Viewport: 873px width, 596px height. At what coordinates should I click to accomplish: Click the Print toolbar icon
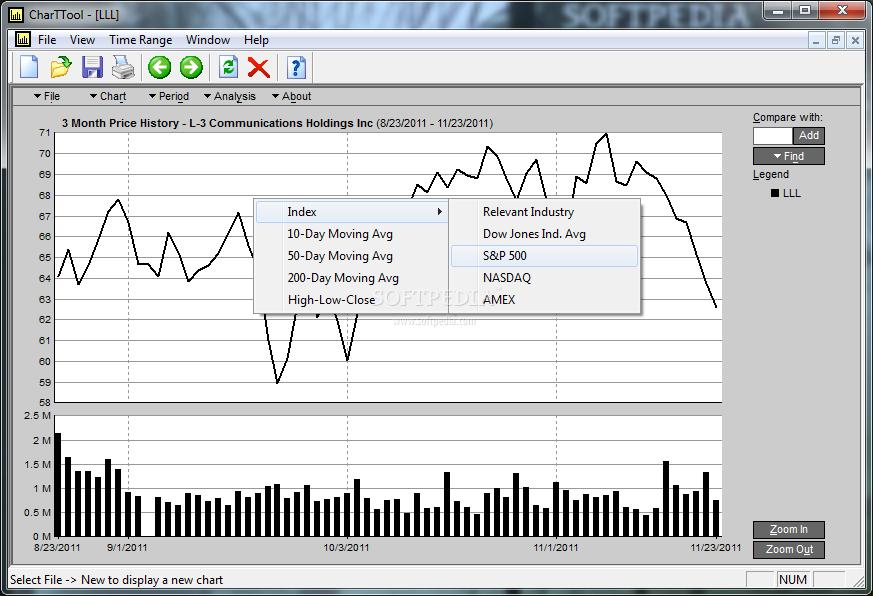123,67
